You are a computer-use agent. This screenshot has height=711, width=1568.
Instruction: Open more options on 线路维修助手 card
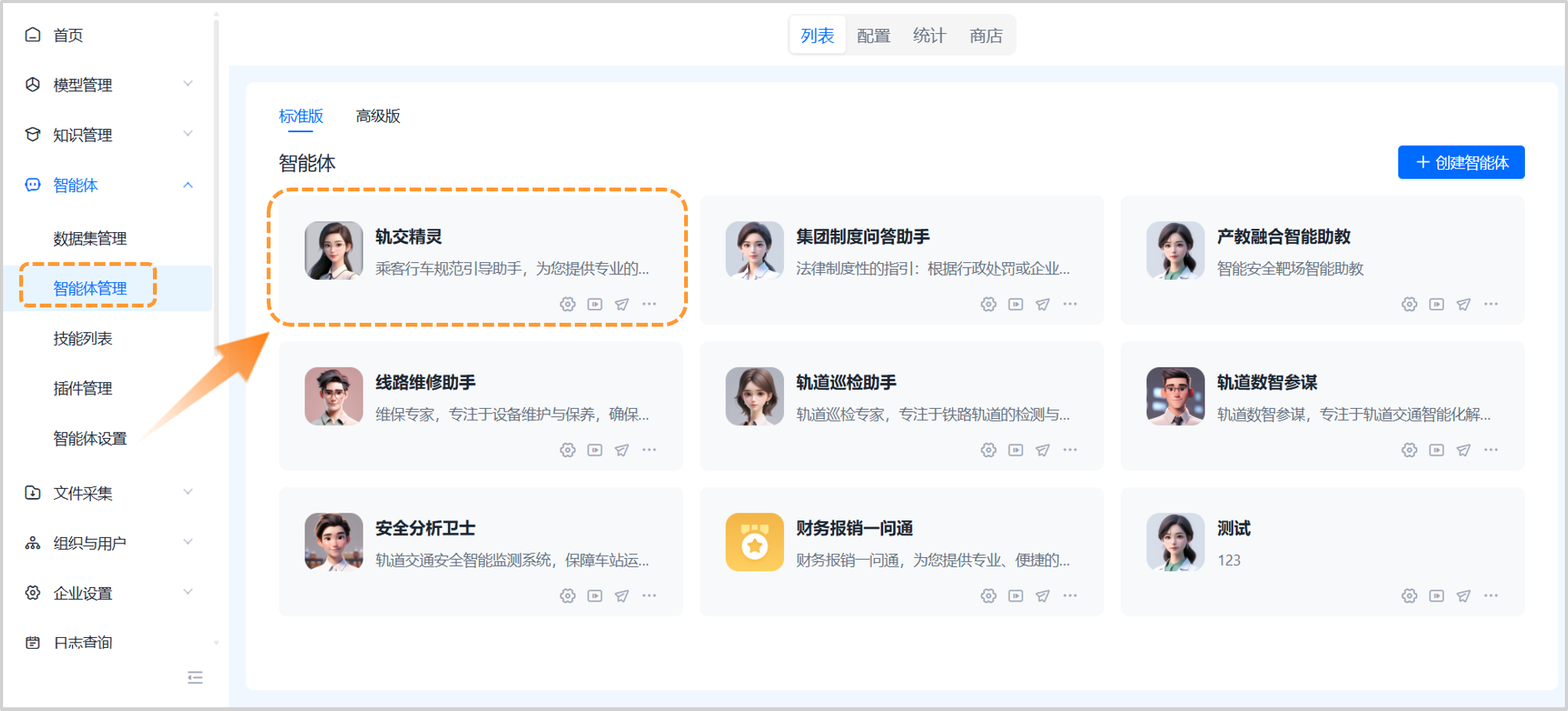click(x=650, y=450)
